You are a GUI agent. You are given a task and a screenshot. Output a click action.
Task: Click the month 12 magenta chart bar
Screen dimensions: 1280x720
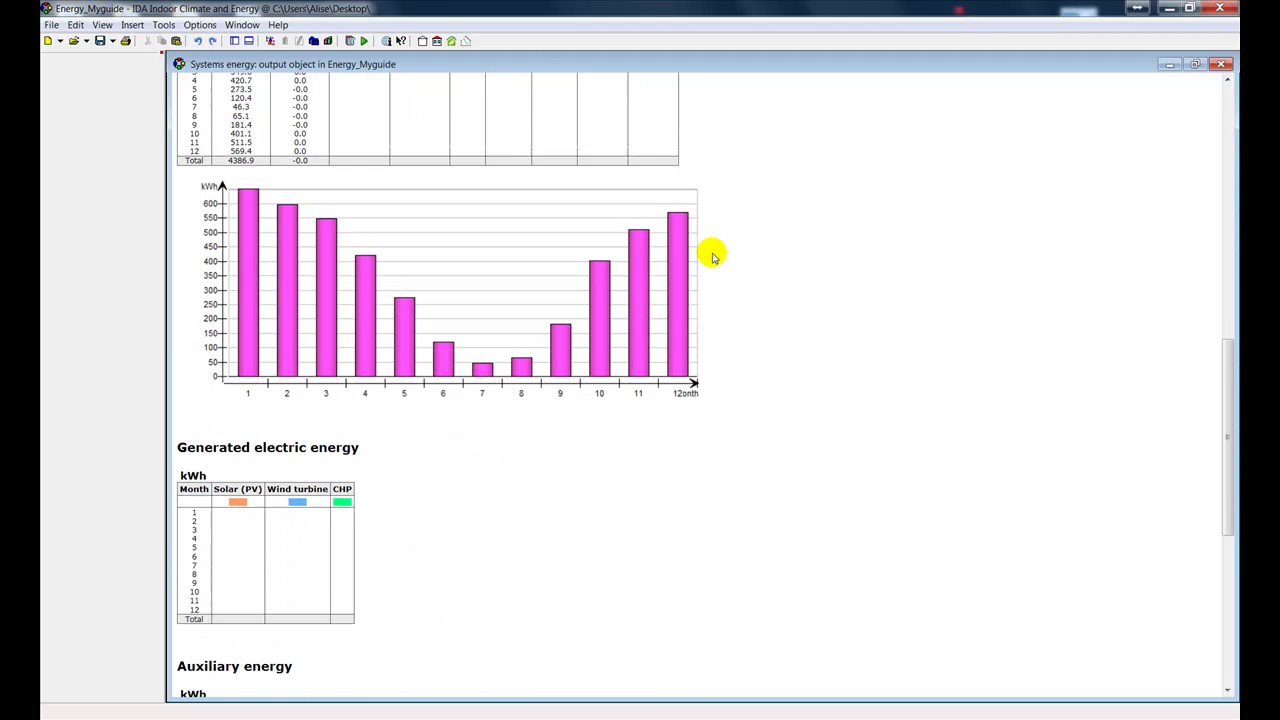click(x=677, y=294)
